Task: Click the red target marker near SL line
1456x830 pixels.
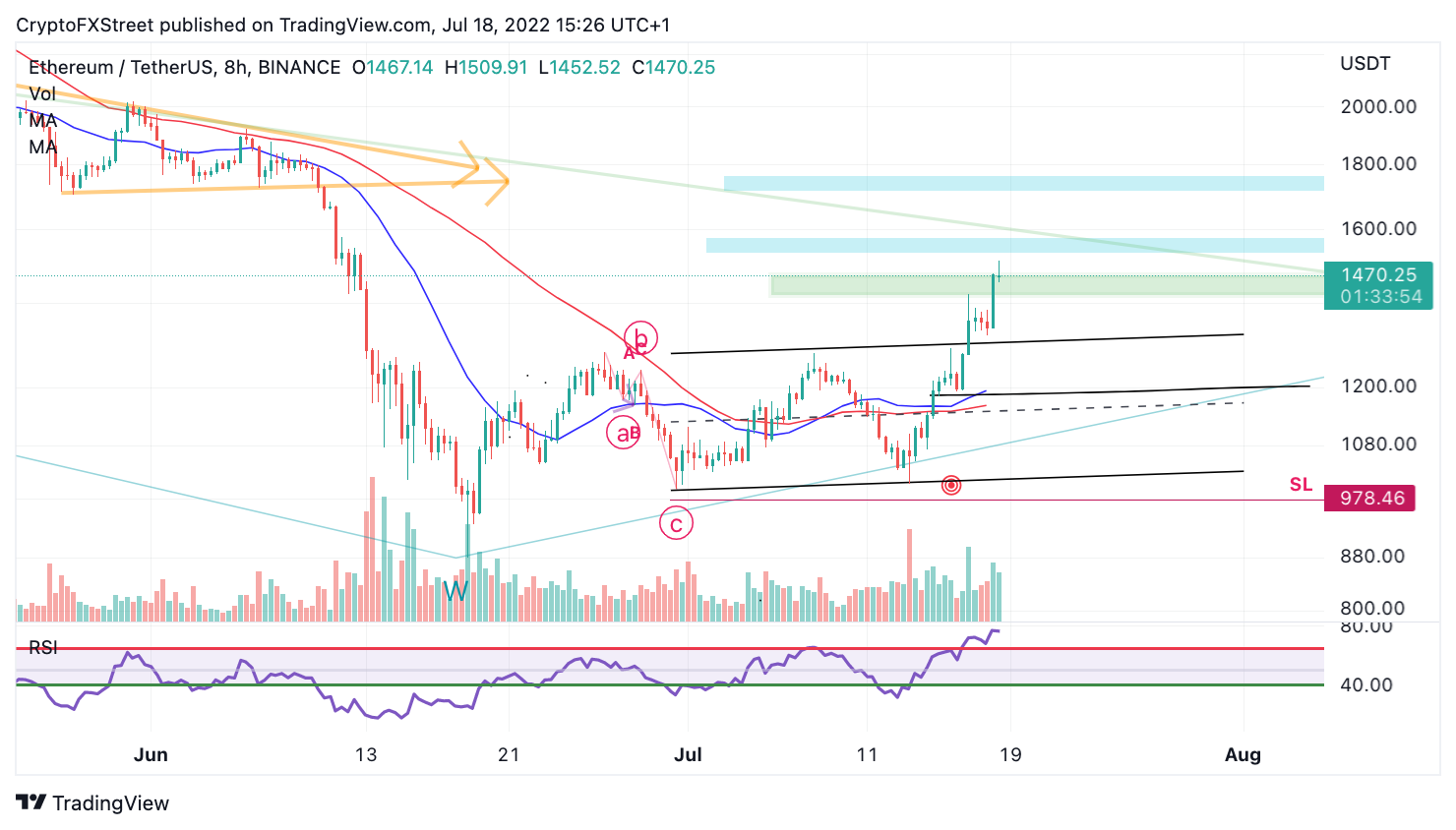Action: (x=951, y=485)
